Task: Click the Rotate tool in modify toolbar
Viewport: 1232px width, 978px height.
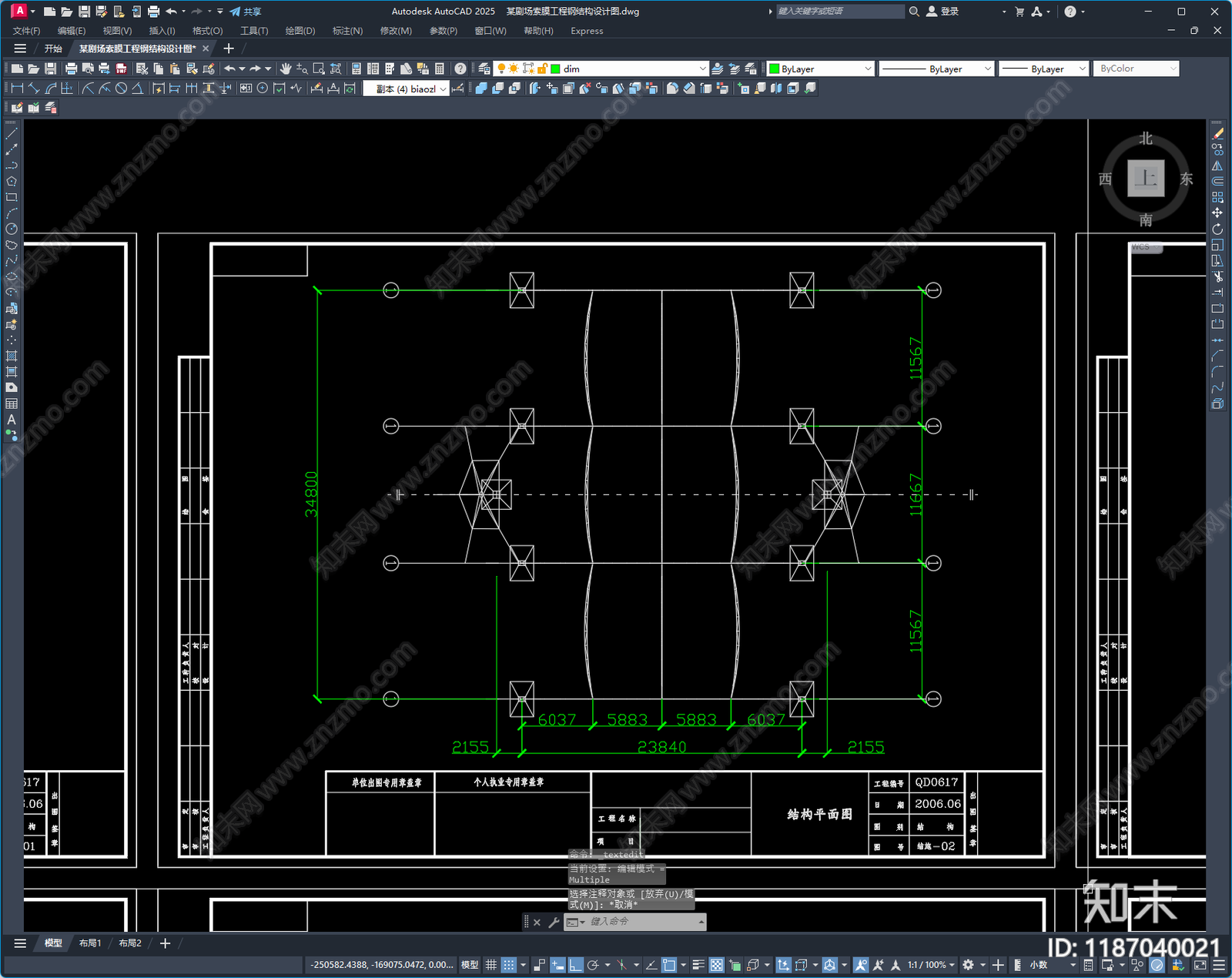Action: [x=1217, y=229]
